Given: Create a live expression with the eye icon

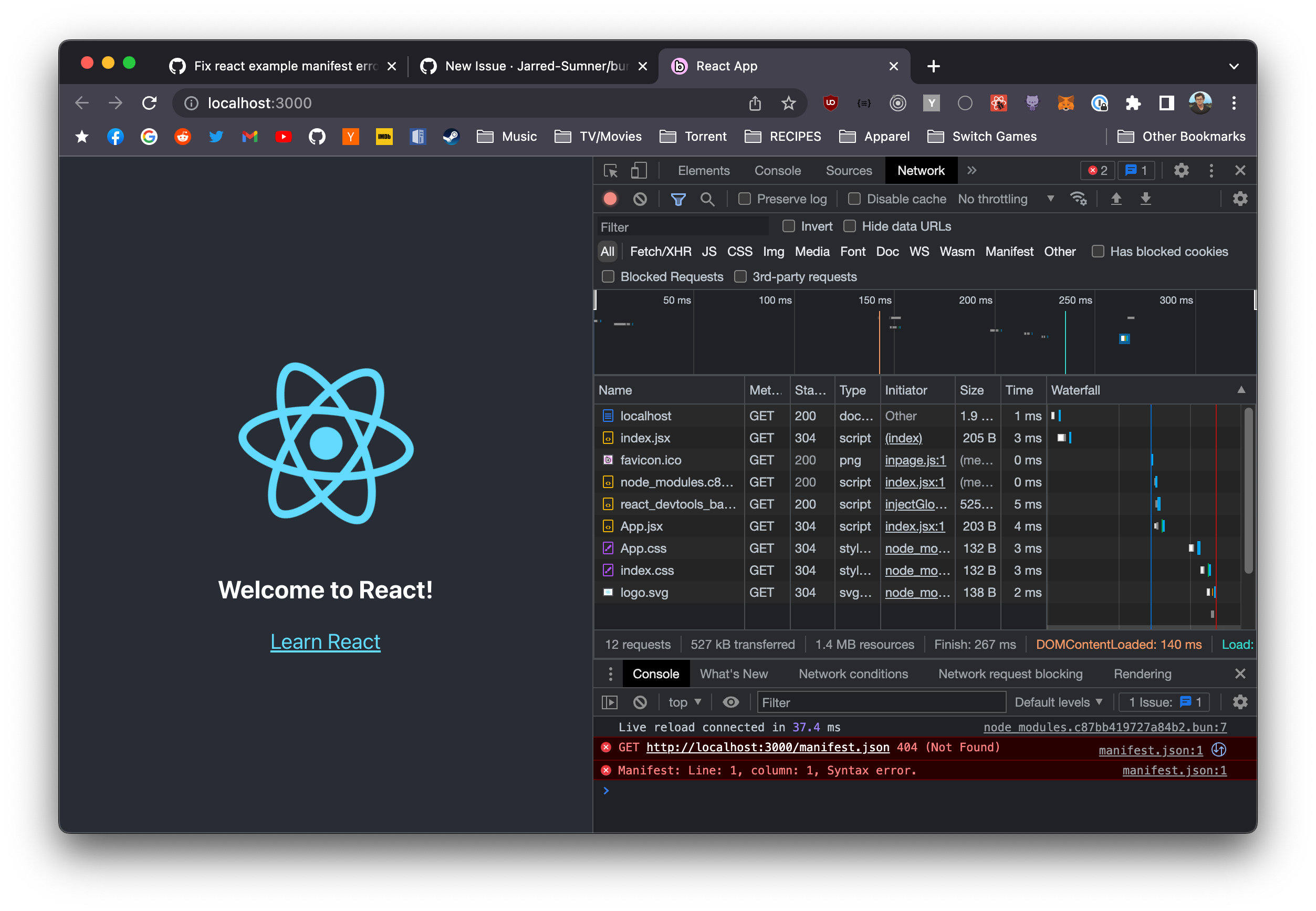Looking at the screenshot, I should (730, 702).
